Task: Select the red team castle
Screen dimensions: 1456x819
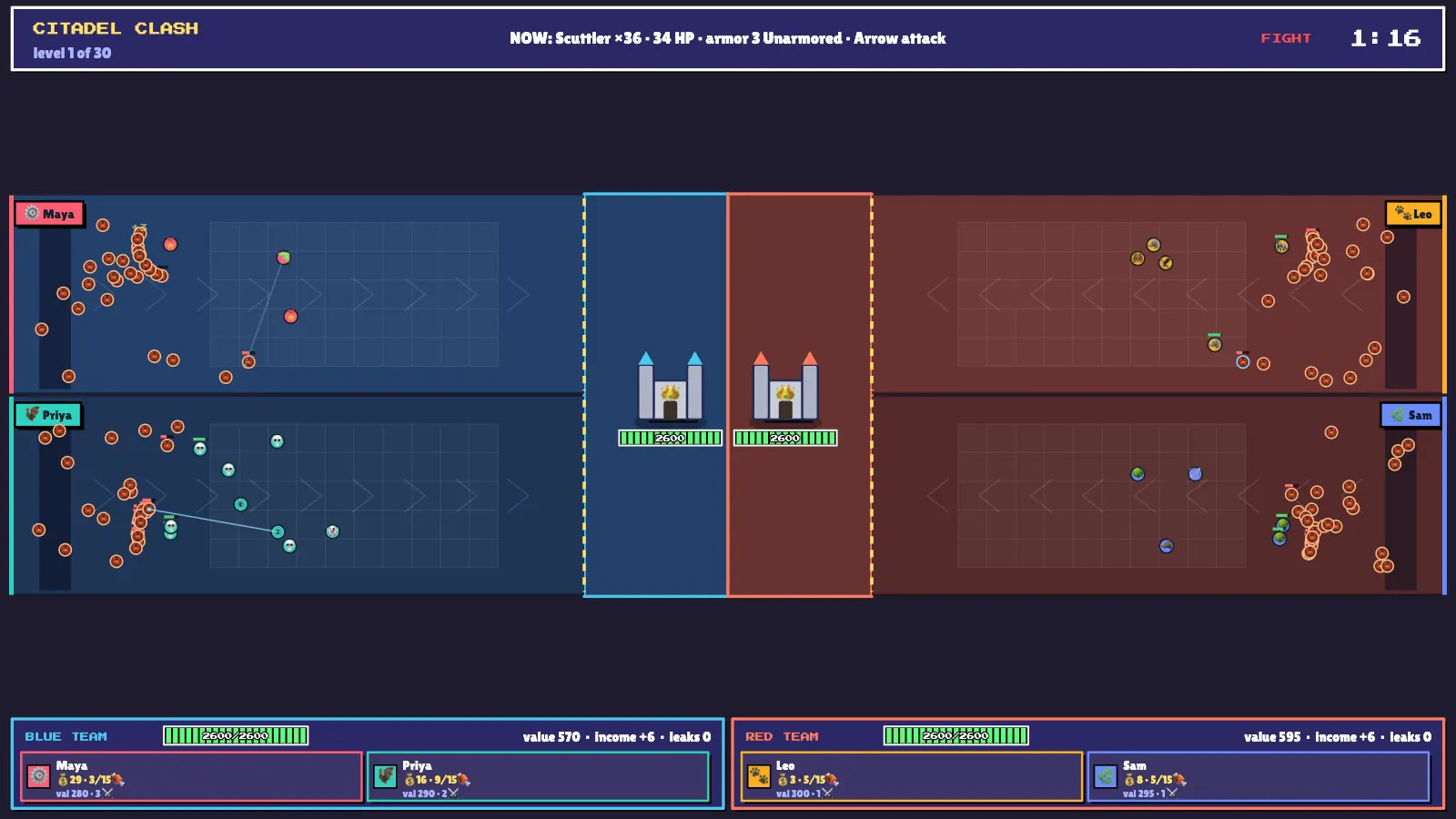Action: tap(785, 387)
